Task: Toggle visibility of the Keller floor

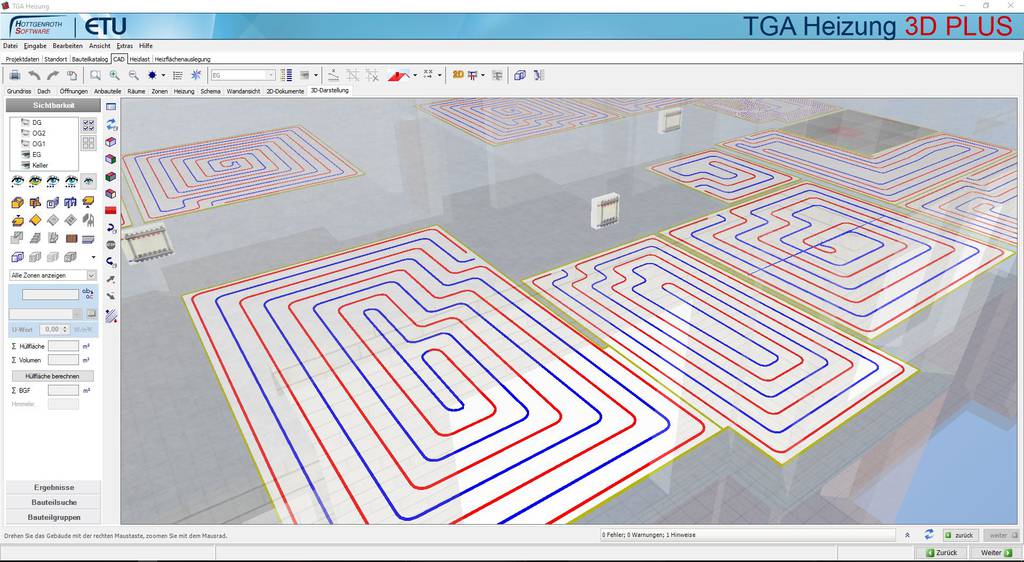Action: 24,165
